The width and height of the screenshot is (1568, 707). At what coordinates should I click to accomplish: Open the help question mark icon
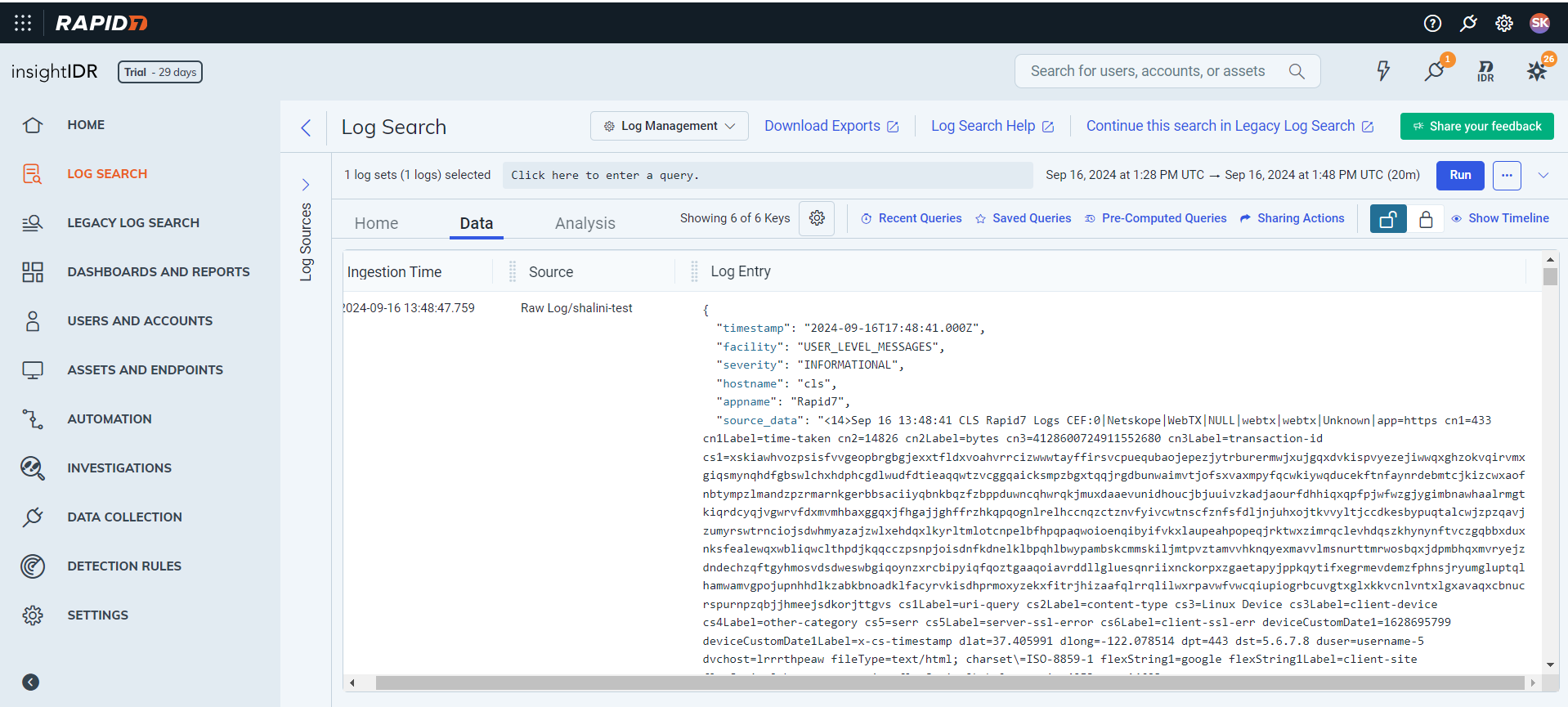[1432, 23]
